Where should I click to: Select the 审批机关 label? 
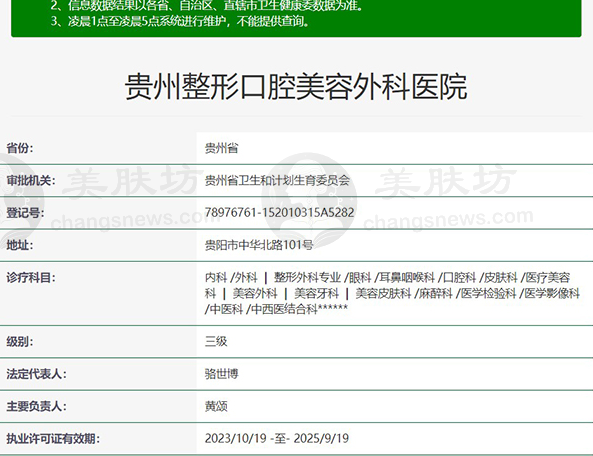click(31, 180)
